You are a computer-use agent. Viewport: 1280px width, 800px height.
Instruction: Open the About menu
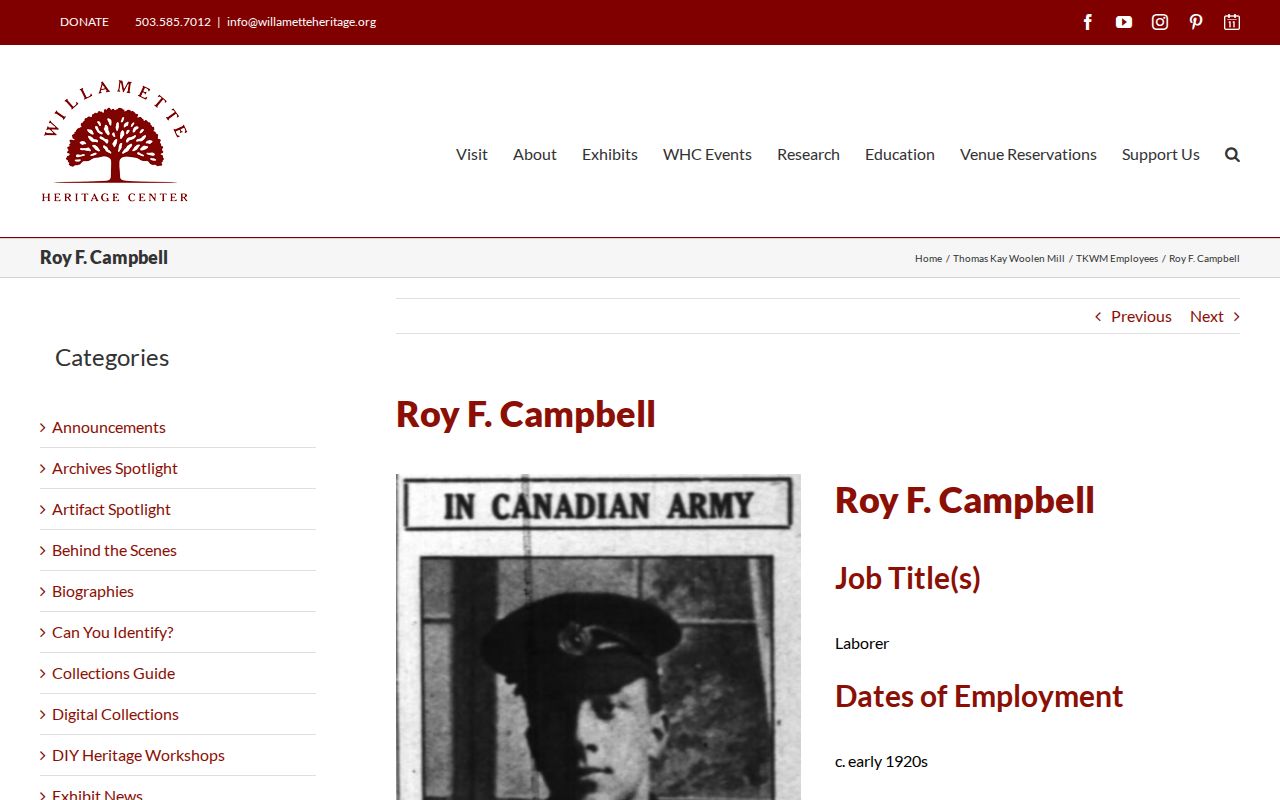pos(535,154)
